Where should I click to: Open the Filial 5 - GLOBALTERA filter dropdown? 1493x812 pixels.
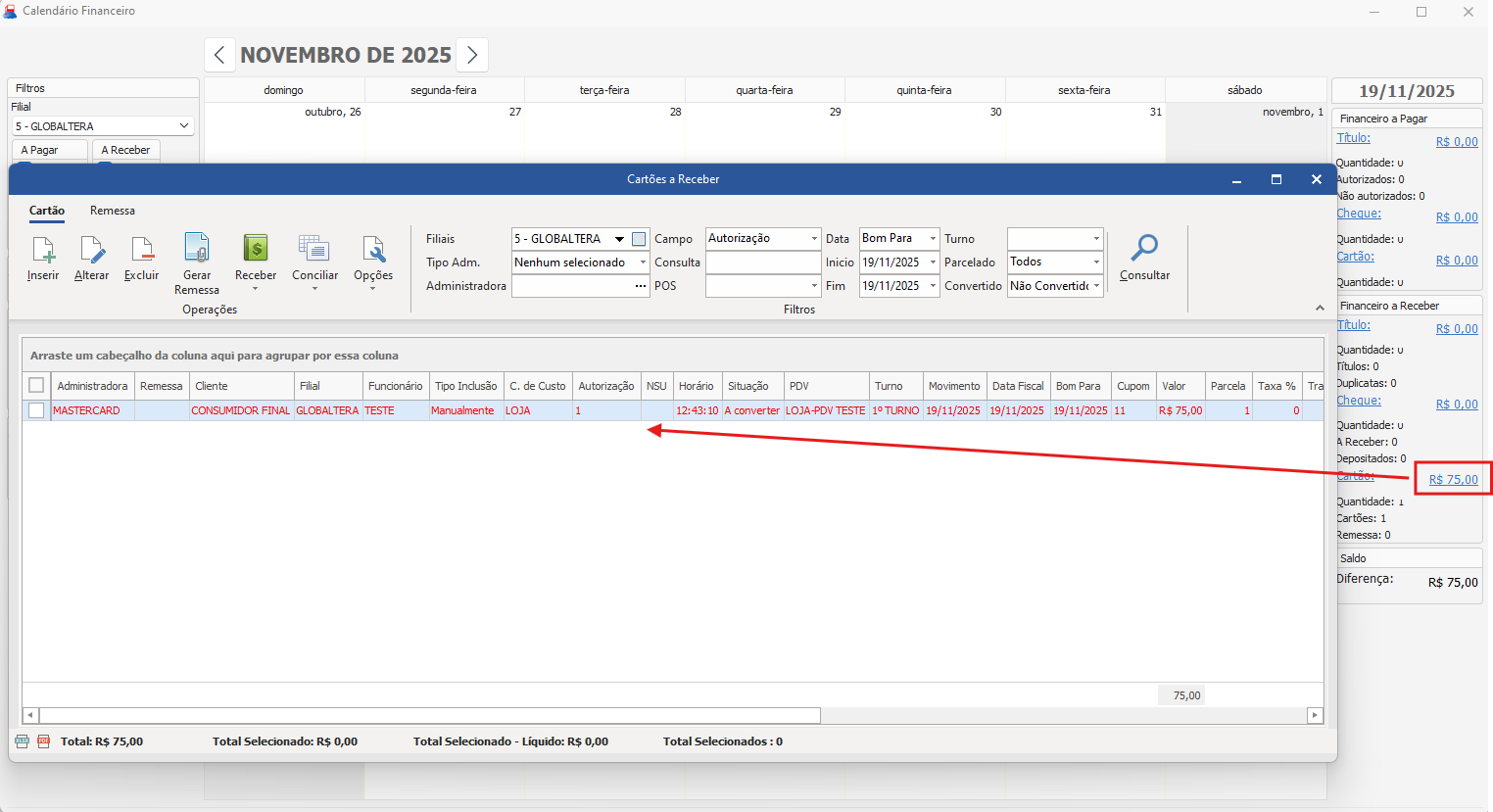(x=184, y=126)
